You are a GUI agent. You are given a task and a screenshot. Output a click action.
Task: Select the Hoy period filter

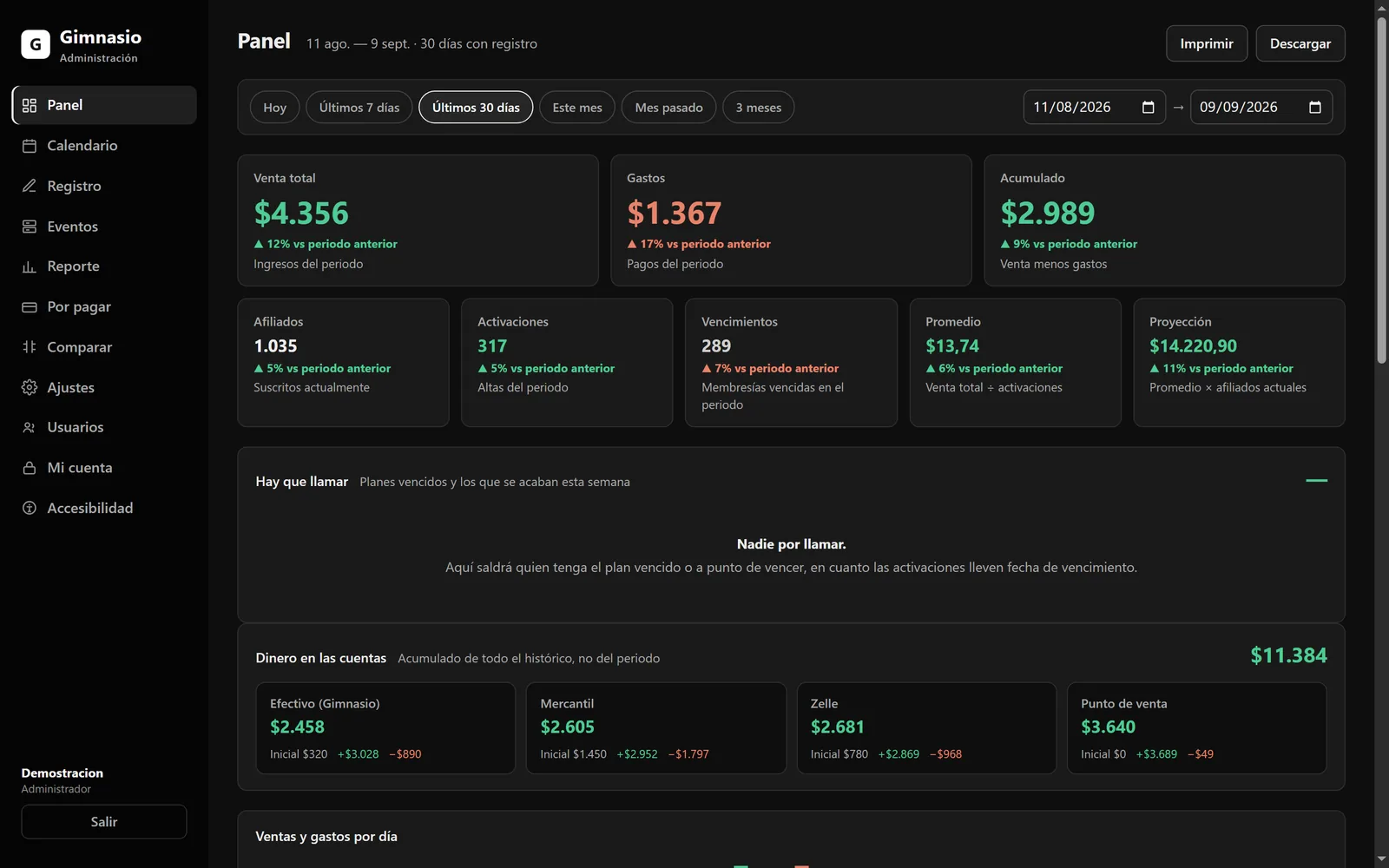275,108
